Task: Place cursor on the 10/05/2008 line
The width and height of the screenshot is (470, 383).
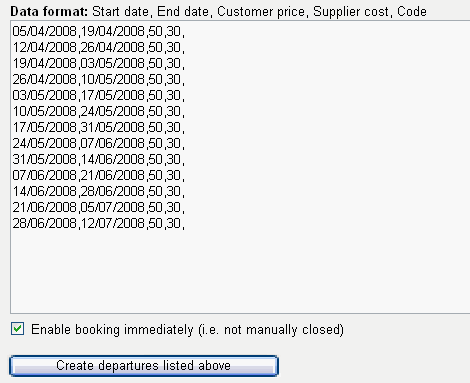Action: pos(98,111)
